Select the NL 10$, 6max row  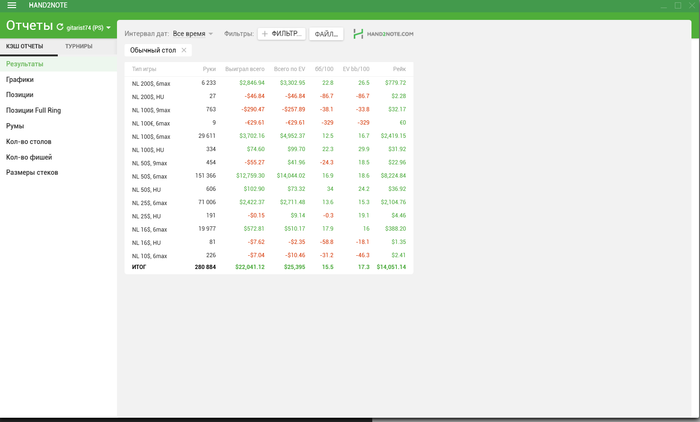click(x=269, y=255)
